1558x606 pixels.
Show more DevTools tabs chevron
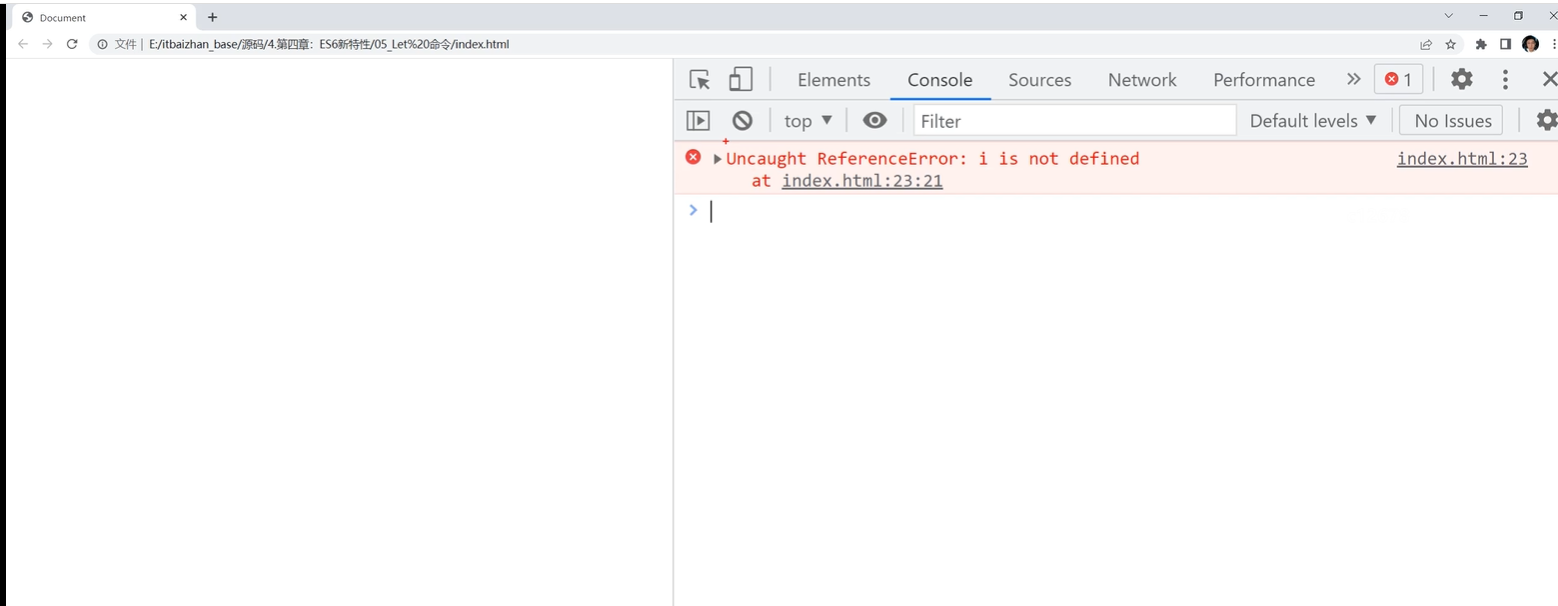coord(1354,79)
